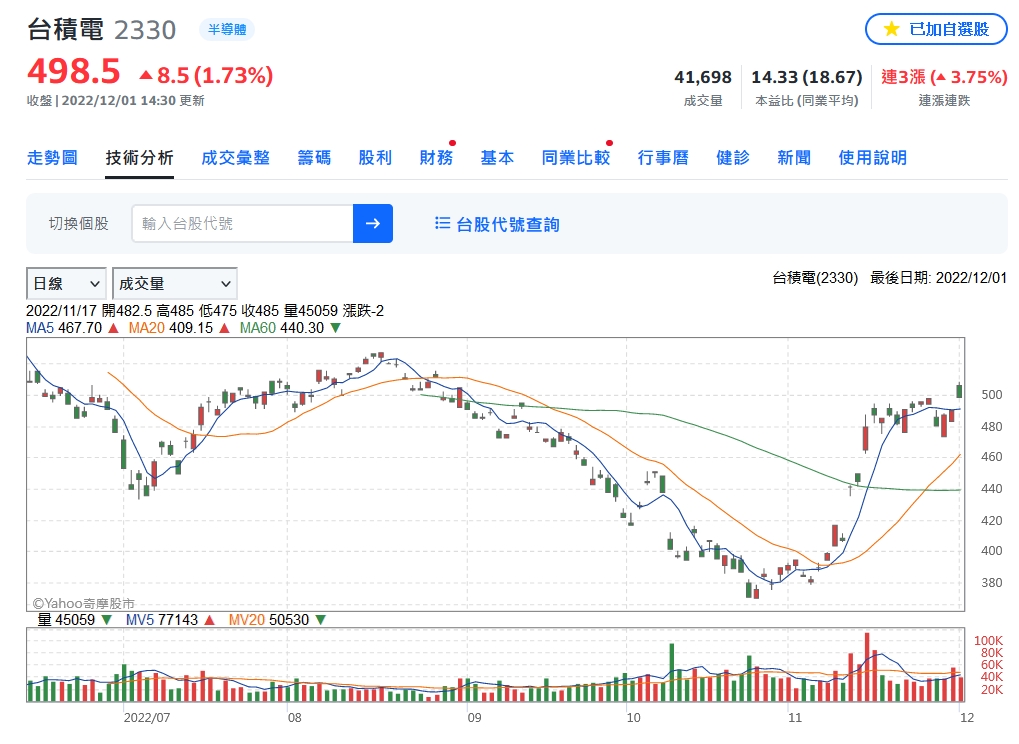Image resolution: width=1019 pixels, height=744 pixels.
Task: Switch to the 基本 tab
Action: click(497, 157)
